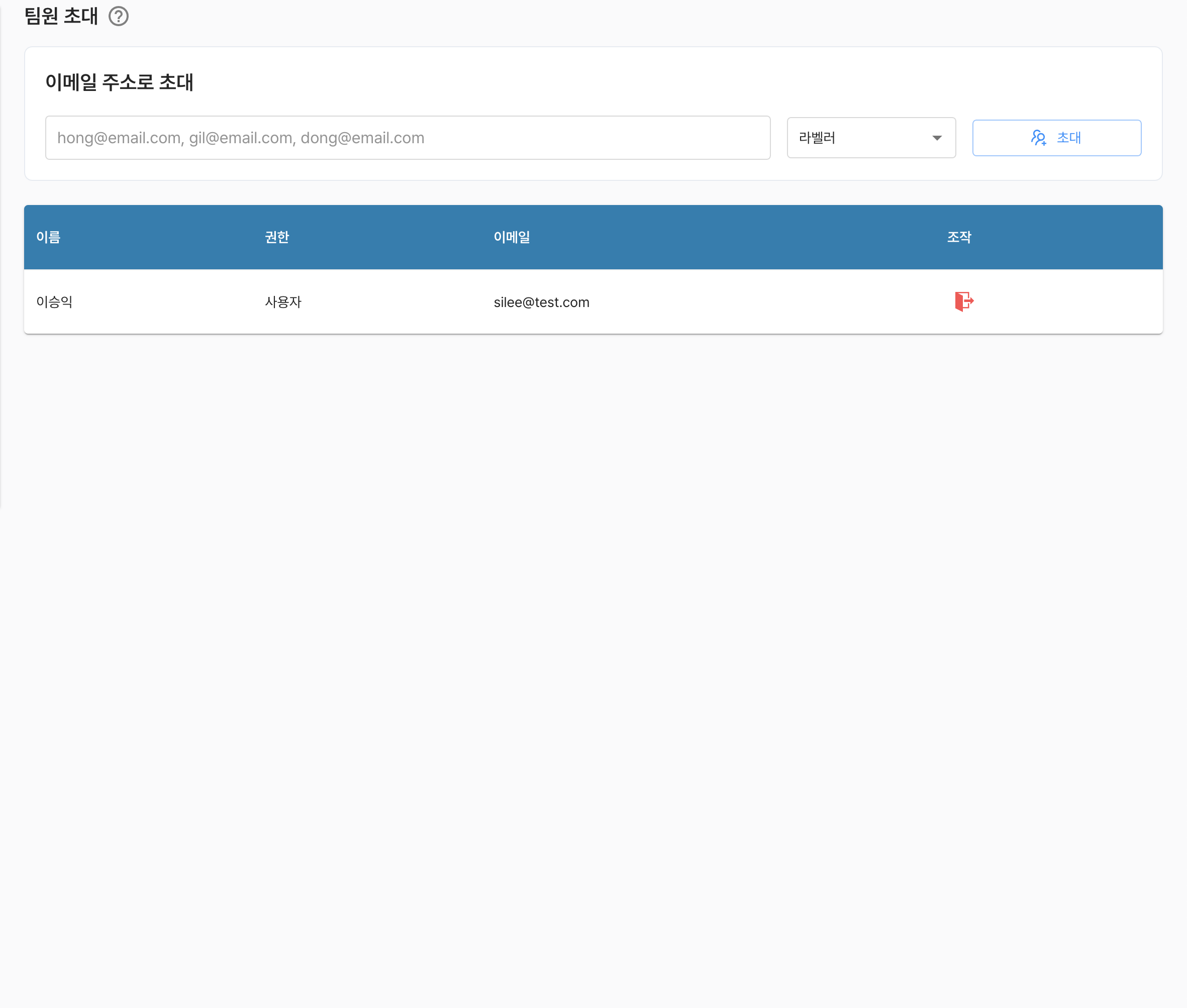Click the email silee@test.com
This screenshot has height=1008, width=1187.
point(541,303)
